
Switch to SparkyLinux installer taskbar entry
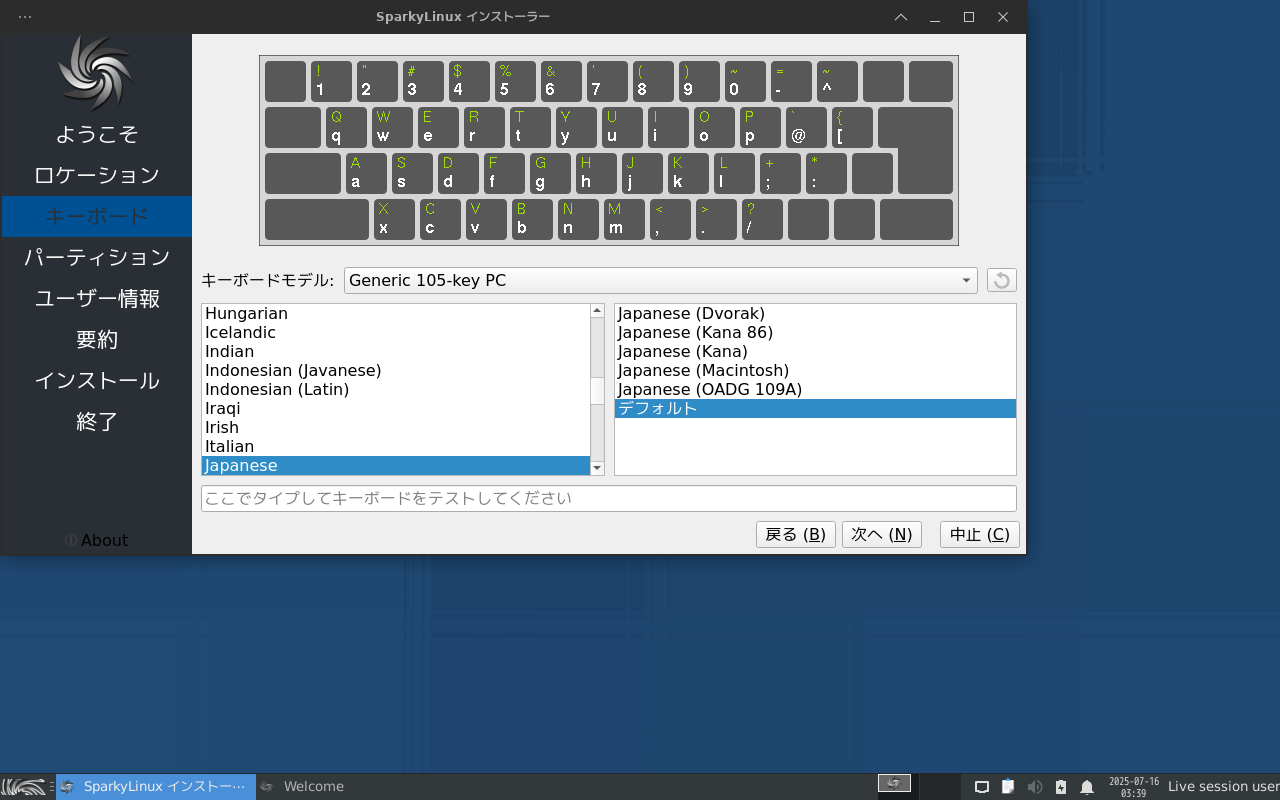pos(156,786)
